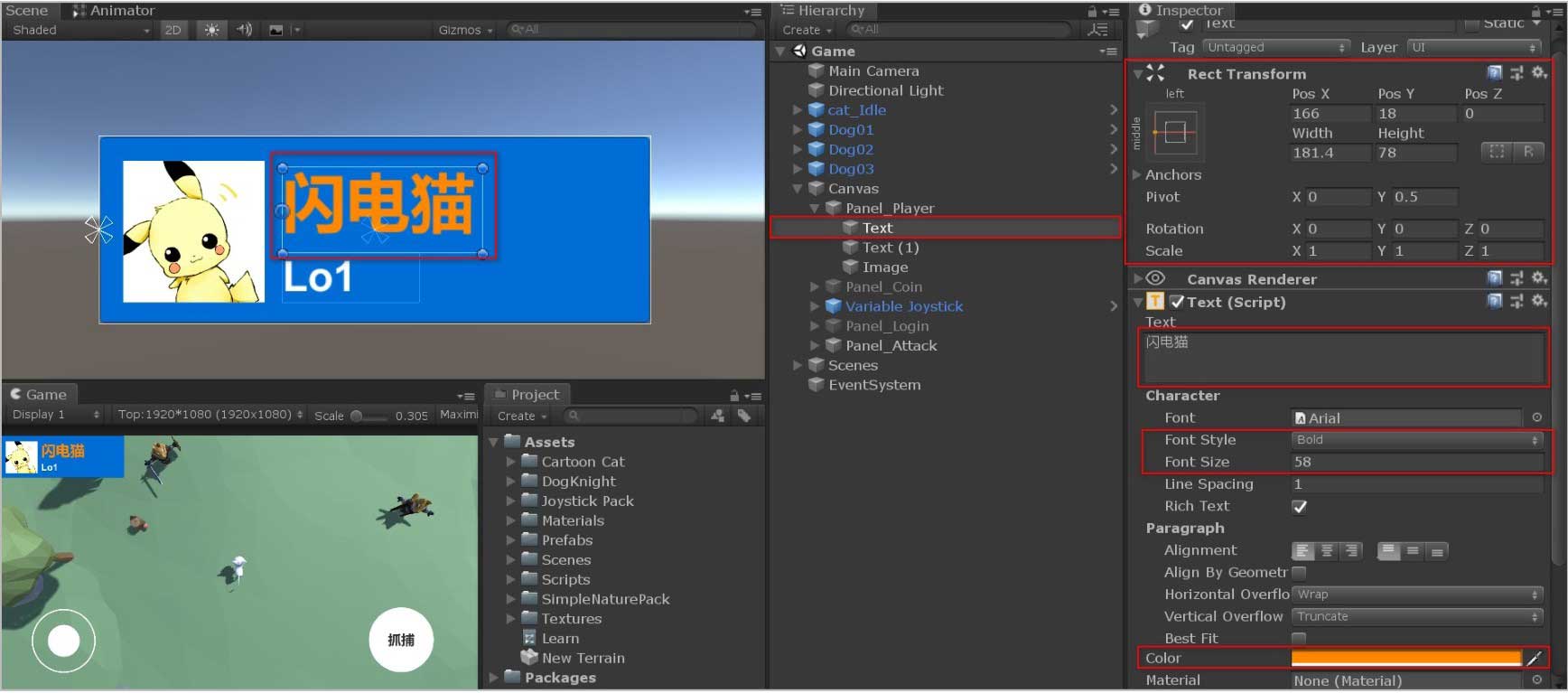Image resolution: width=1568 pixels, height=693 pixels.
Task: Set horizontal alignment to center
Action: click(1327, 550)
